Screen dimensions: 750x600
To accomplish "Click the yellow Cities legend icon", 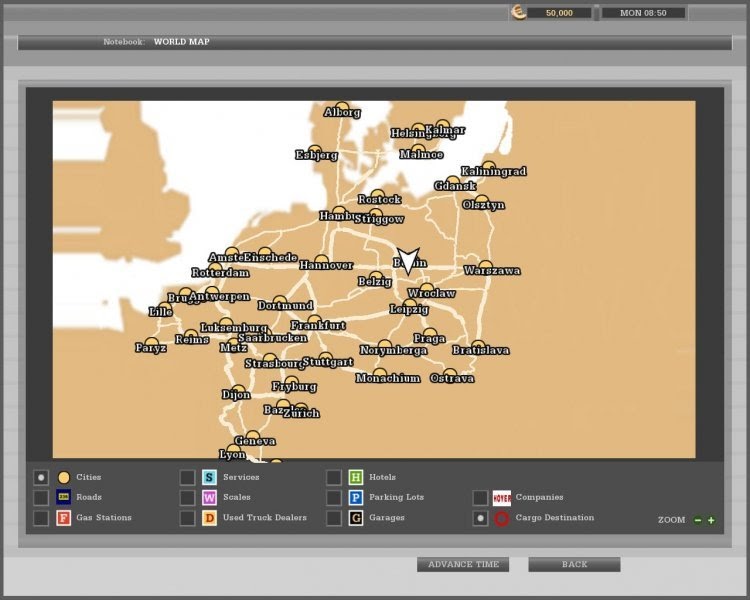I will pos(64,477).
